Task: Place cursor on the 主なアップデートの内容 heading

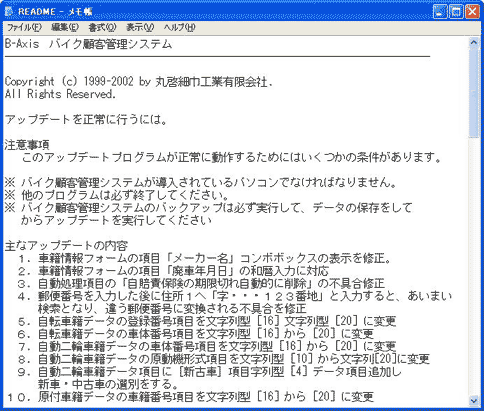Action: pos(66,246)
